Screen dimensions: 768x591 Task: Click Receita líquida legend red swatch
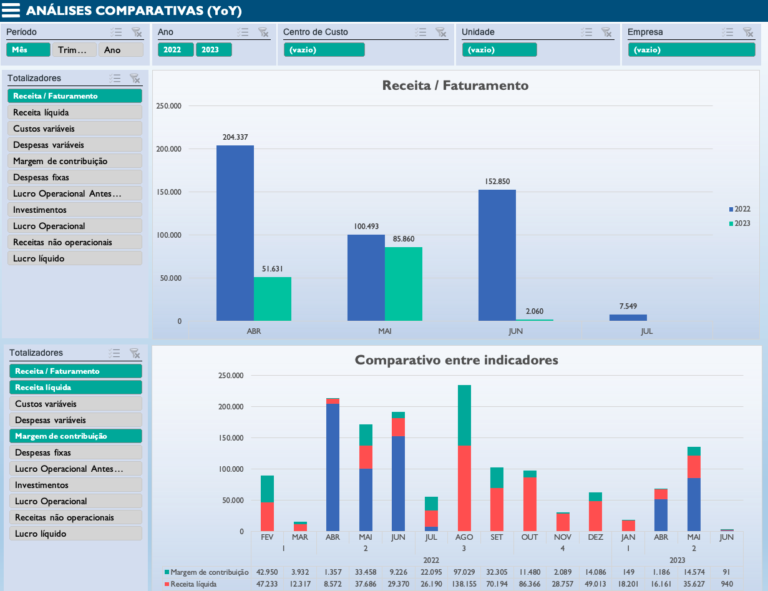click(167, 584)
